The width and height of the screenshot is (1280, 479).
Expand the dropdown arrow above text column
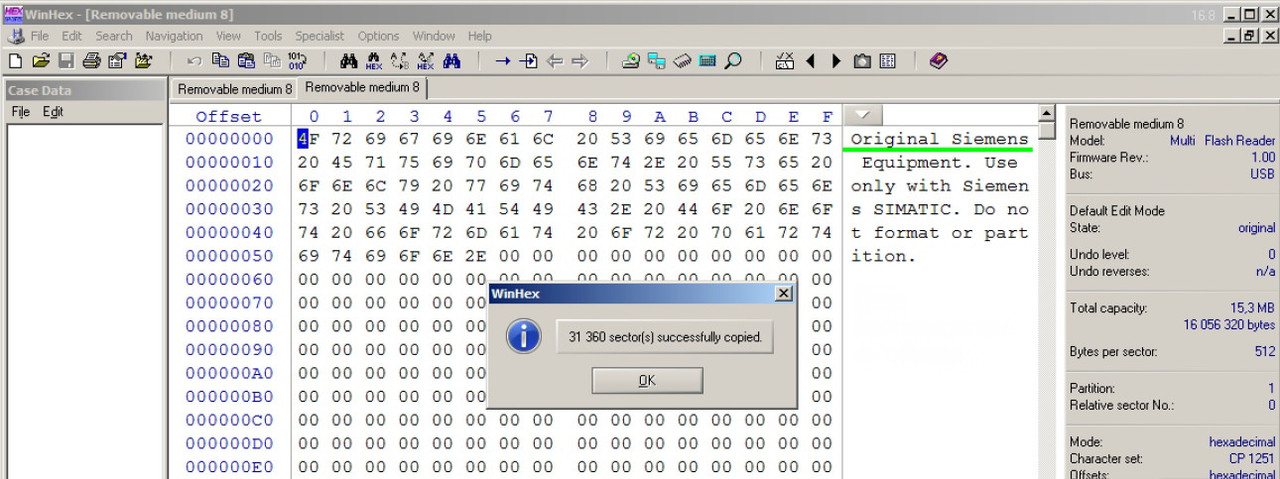(863, 115)
